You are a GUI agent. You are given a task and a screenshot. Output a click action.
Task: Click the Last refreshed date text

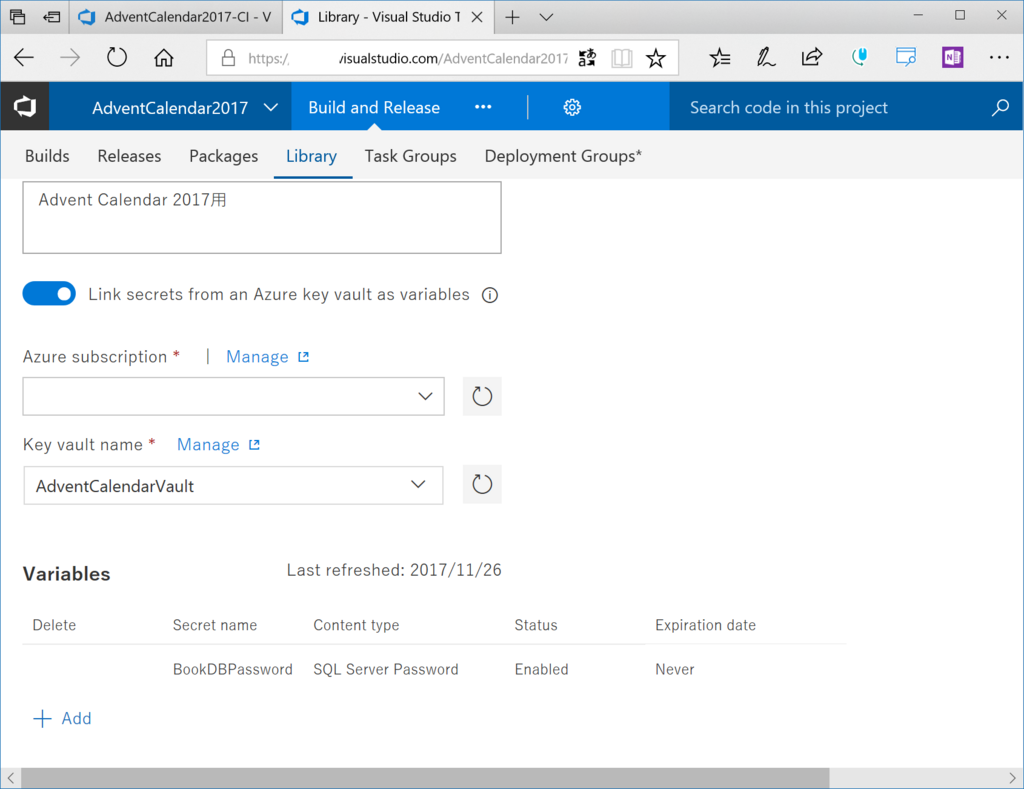coord(394,570)
